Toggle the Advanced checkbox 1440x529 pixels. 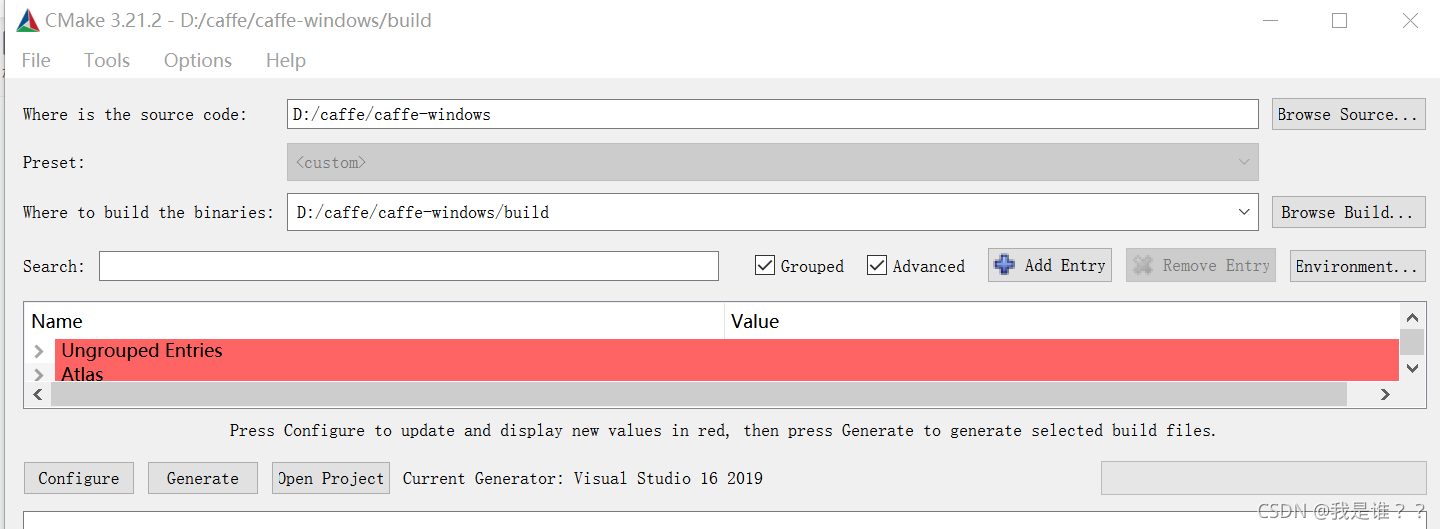coord(877,265)
